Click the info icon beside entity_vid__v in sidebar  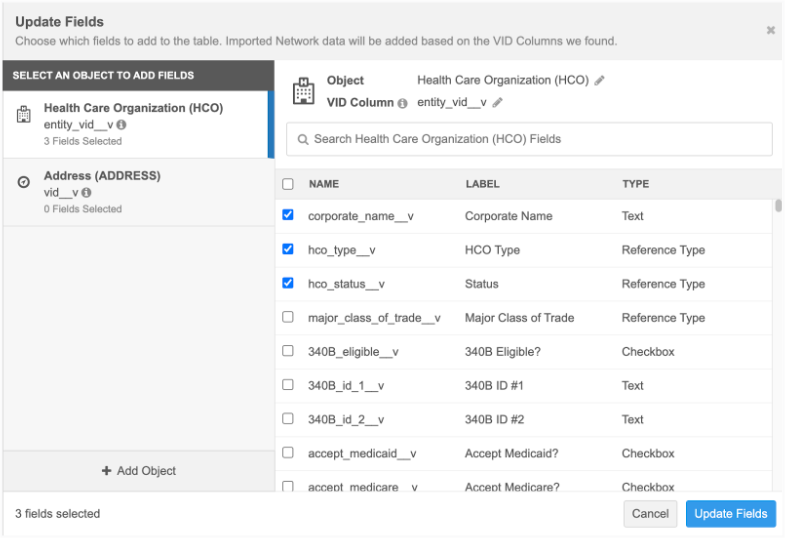(x=121, y=125)
